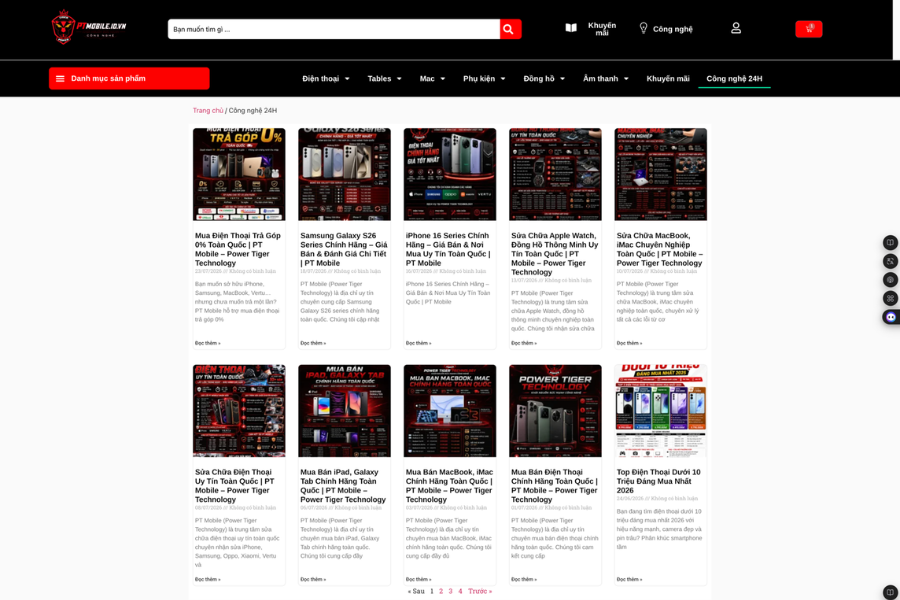Click in the Bạn muốn tìm gì search field
The height and width of the screenshot is (600, 900).
tap(333, 29)
